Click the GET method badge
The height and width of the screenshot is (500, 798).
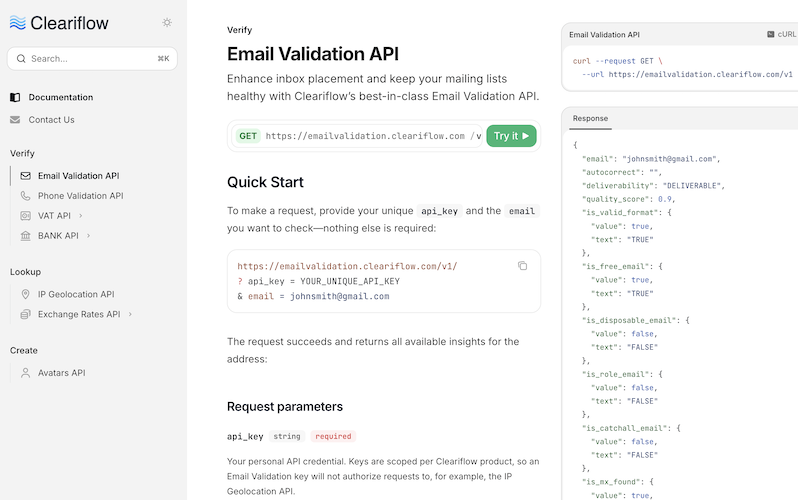click(x=248, y=136)
